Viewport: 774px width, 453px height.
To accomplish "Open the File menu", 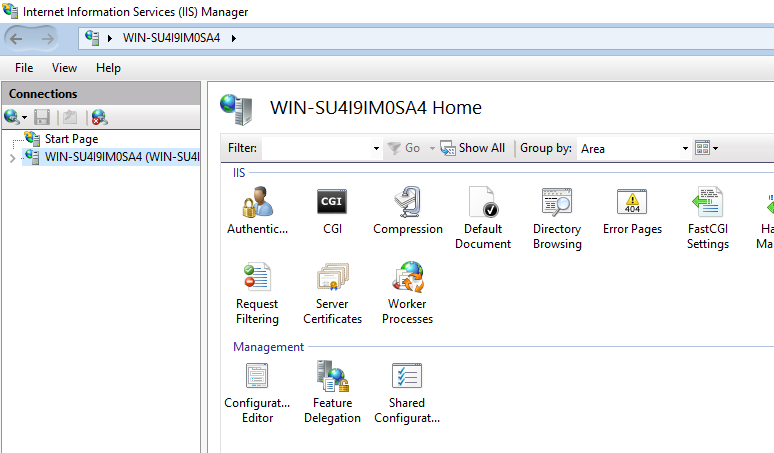I will click(x=24, y=68).
